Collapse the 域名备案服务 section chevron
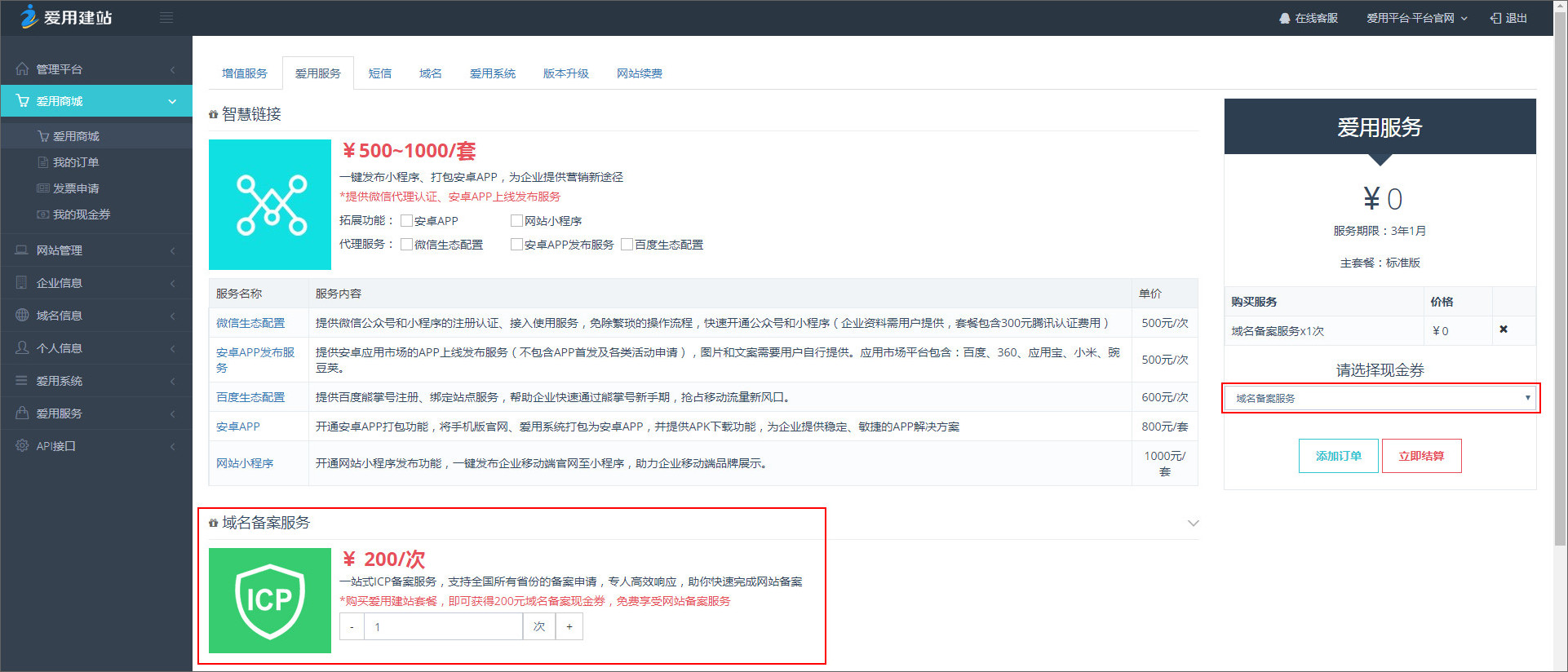This screenshot has width=1568, height=672. (1193, 523)
